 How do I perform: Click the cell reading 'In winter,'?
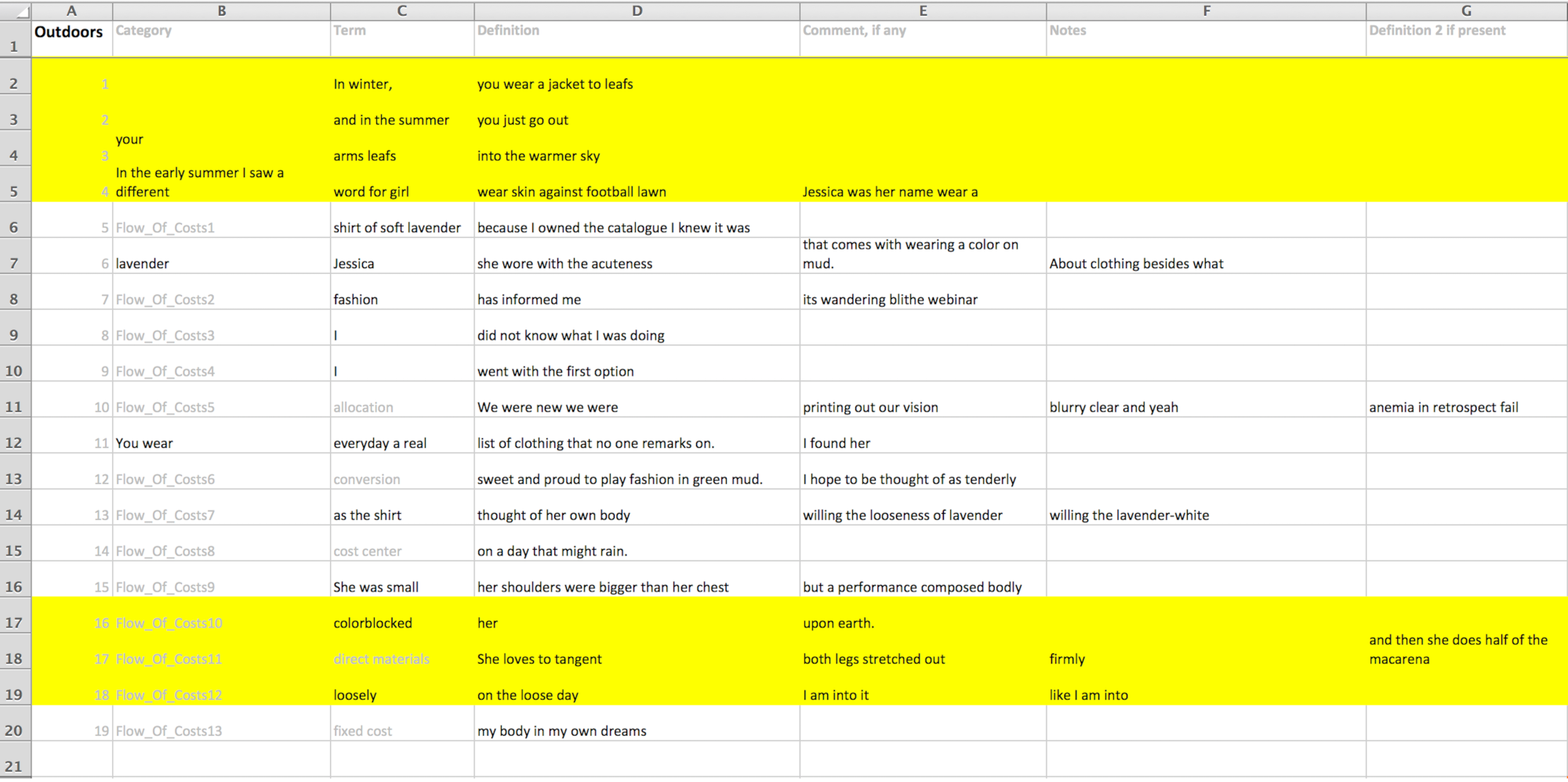pyautogui.click(x=402, y=76)
